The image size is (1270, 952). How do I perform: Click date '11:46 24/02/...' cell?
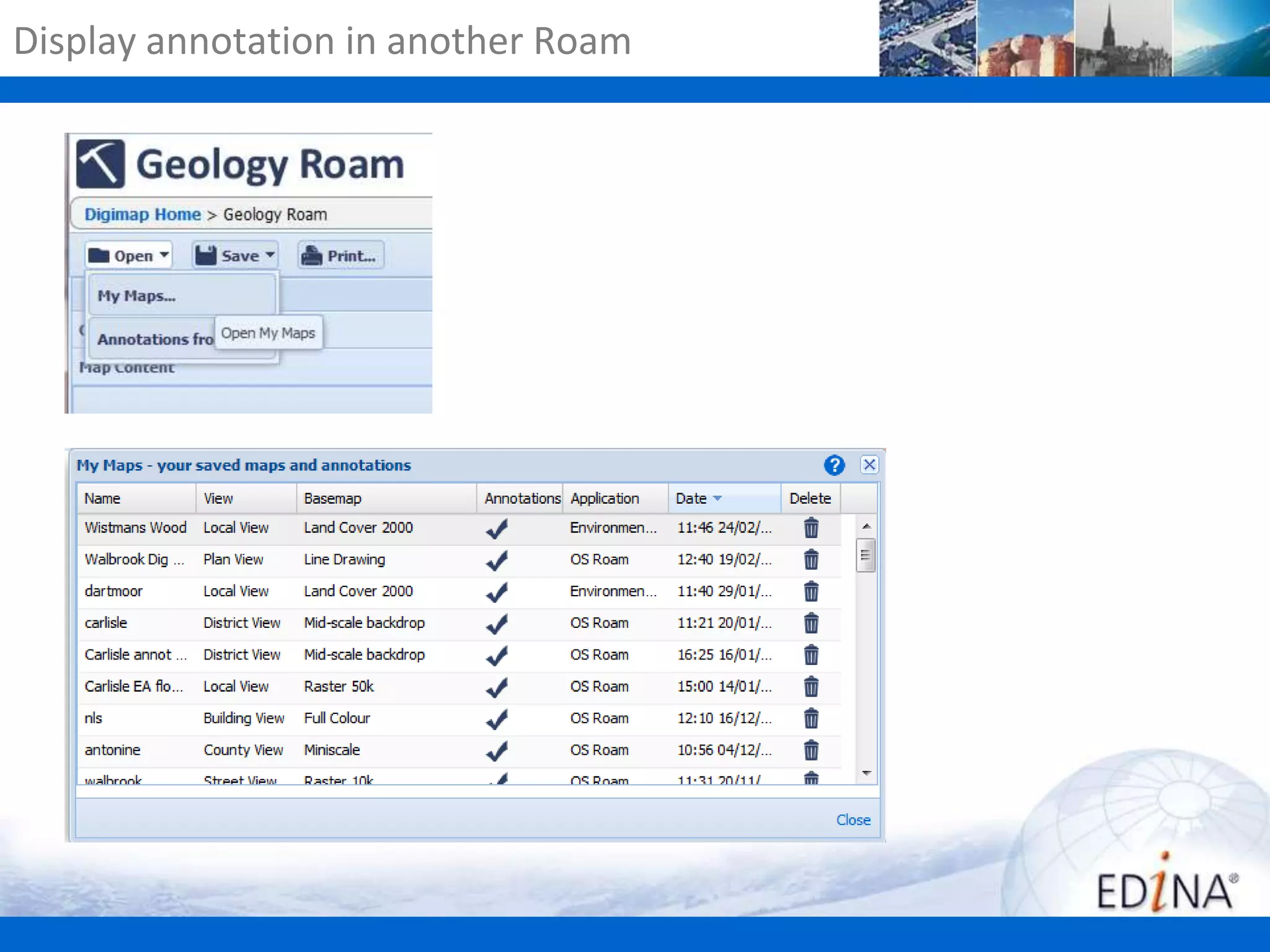(724, 527)
